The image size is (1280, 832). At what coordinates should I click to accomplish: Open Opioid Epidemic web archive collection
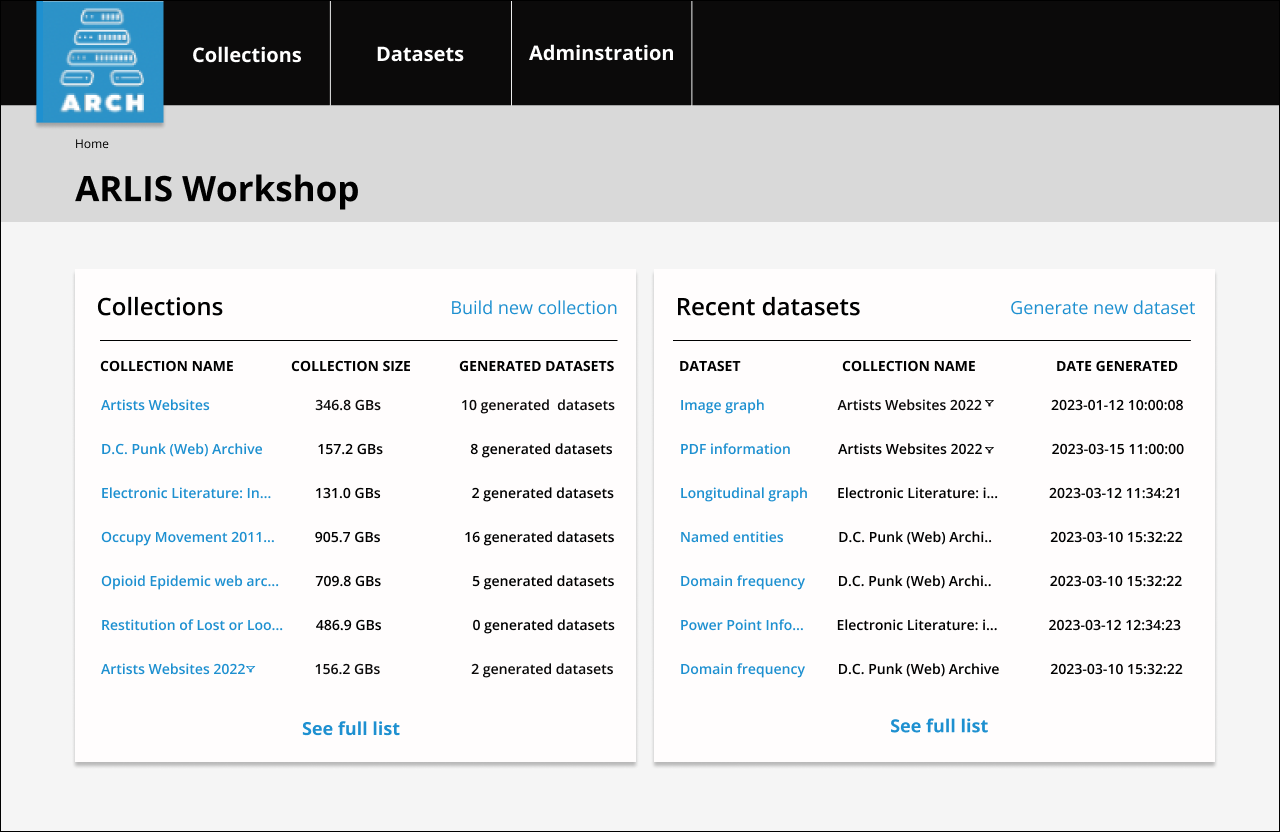[x=190, y=581]
